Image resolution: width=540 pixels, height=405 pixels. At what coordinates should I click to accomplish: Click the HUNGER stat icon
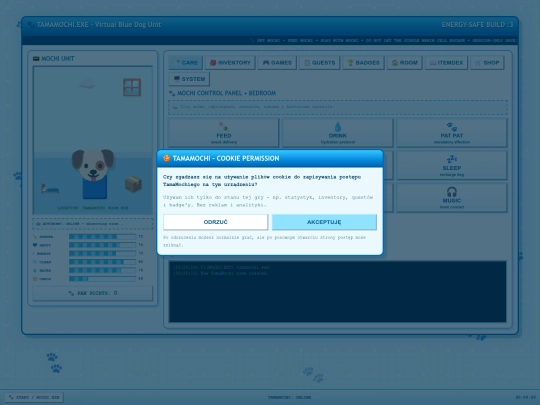[35, 237]
